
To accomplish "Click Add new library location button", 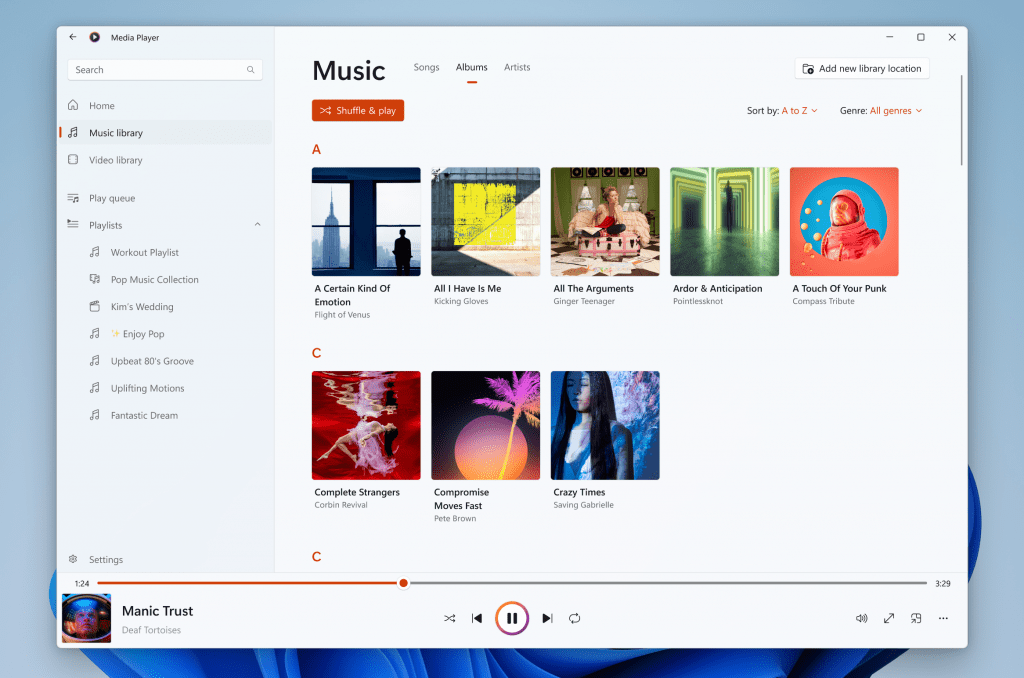I will click(x=862, y=69).
